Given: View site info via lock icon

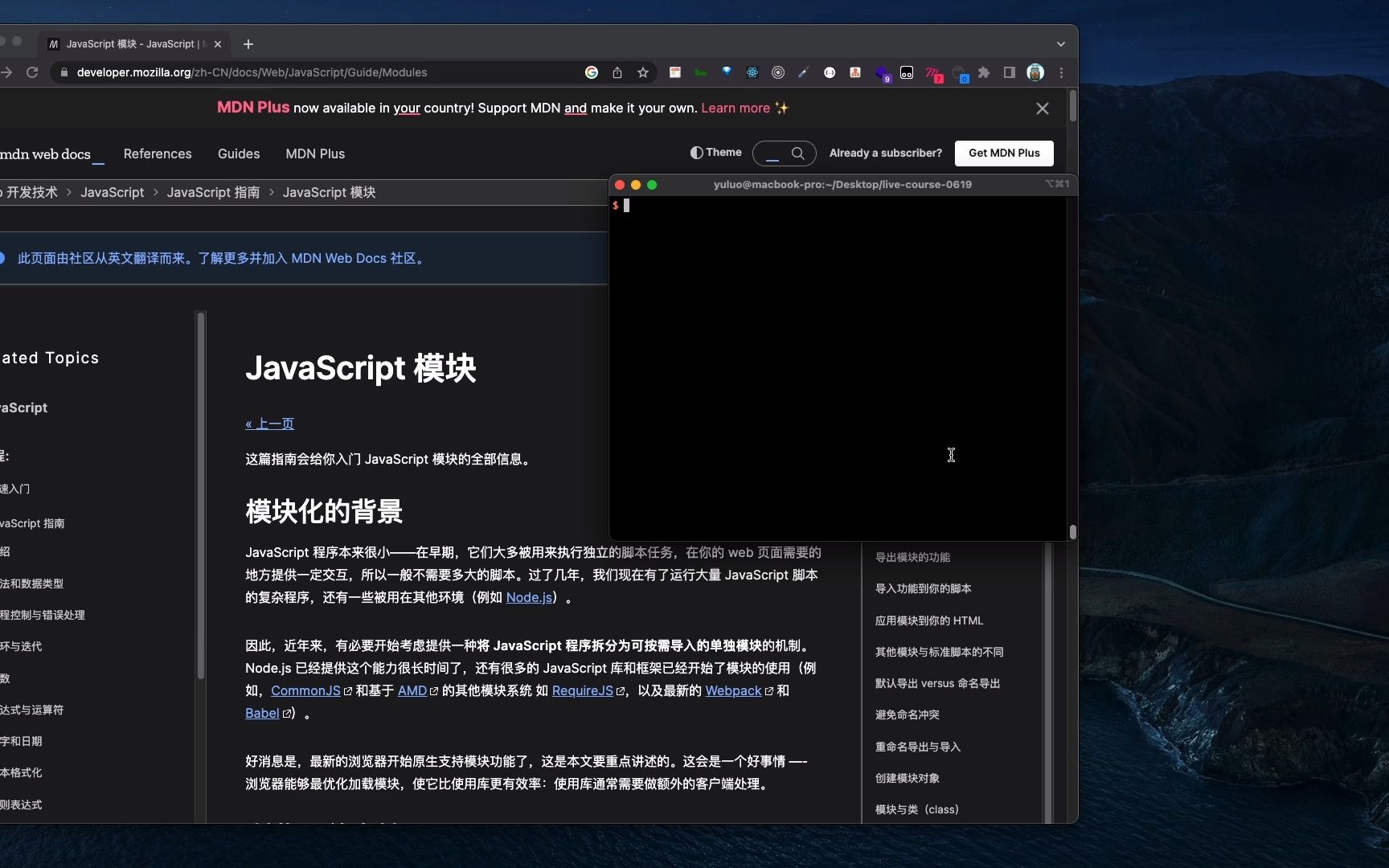Looking at the screenshot, I should pos(64,72).
